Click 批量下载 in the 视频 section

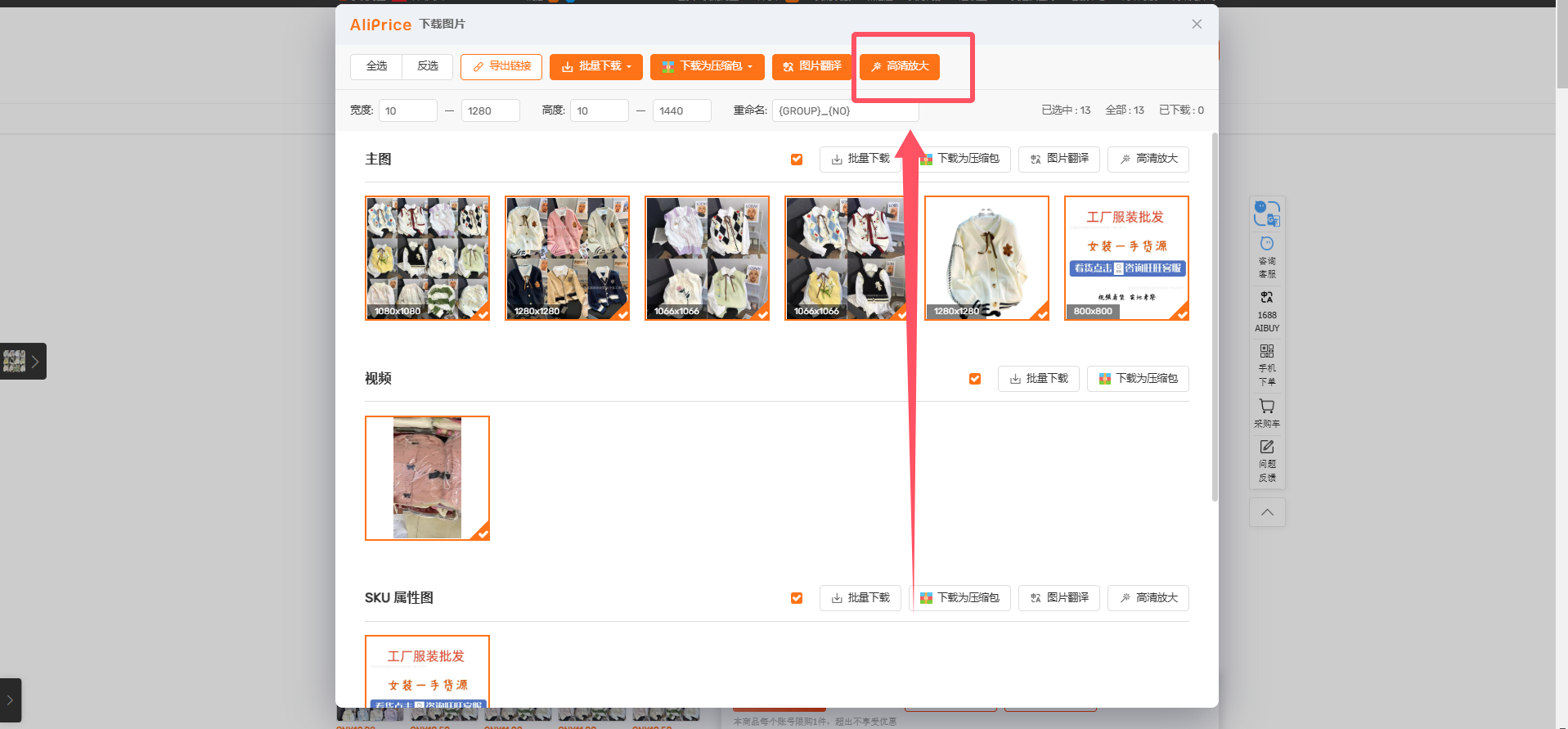point(1039,379)
